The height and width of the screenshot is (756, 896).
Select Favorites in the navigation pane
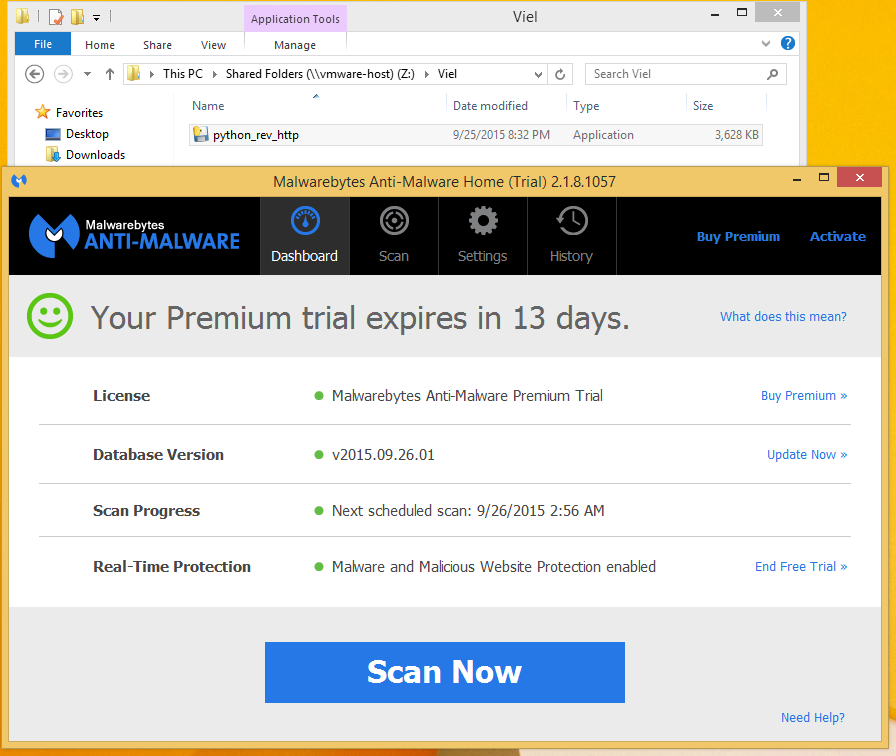point(79,113)
